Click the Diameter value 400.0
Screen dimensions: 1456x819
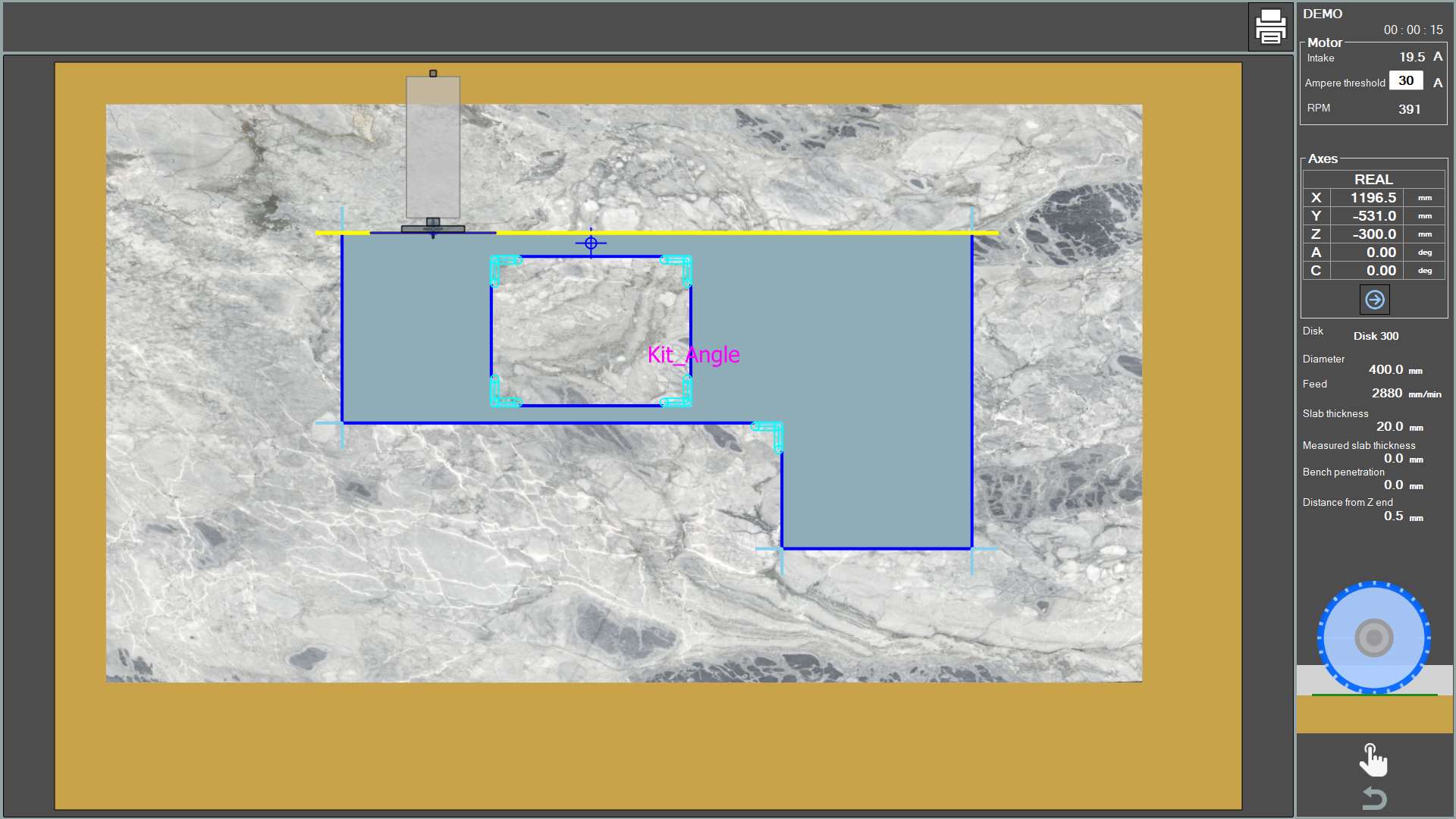[x=1385, y=369]
